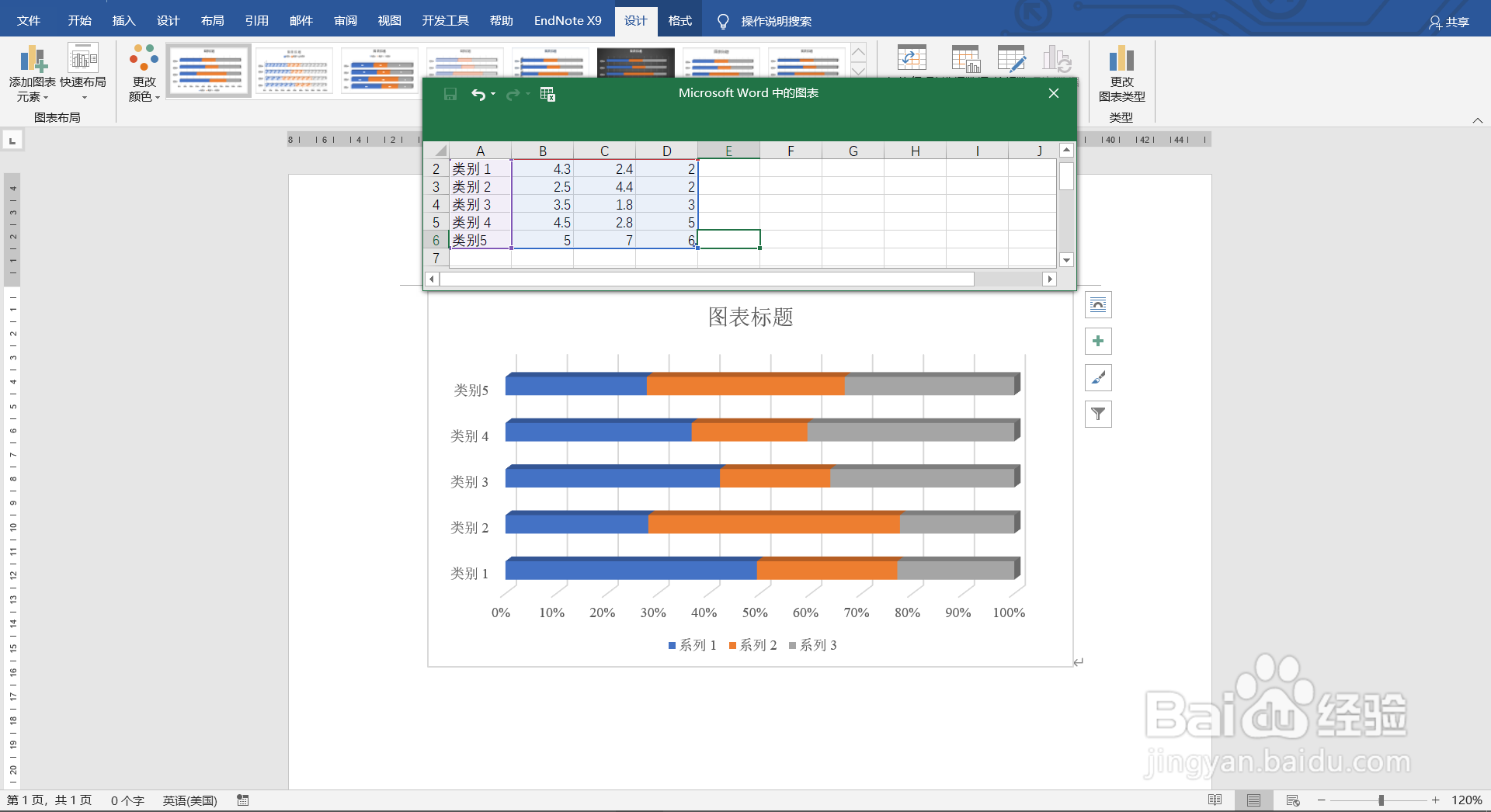Open the Chart Styles brush icon beside chart
Screen dimensions: 1491x812
click(1098, 378)
